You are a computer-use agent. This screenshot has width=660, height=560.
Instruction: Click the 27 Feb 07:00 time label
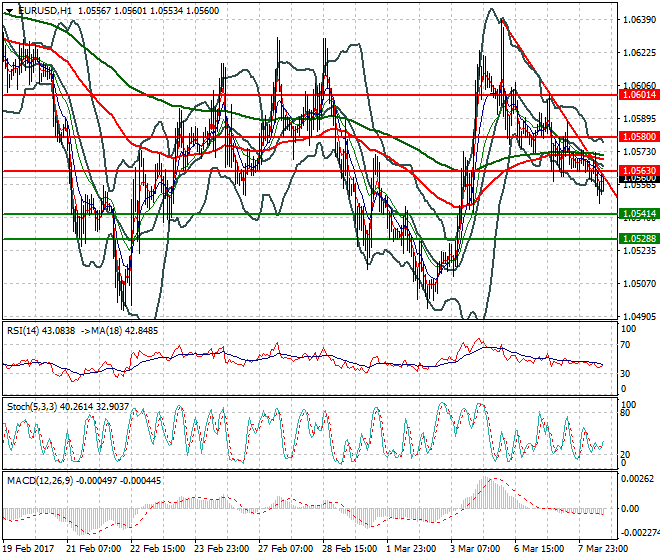(285, 549)
